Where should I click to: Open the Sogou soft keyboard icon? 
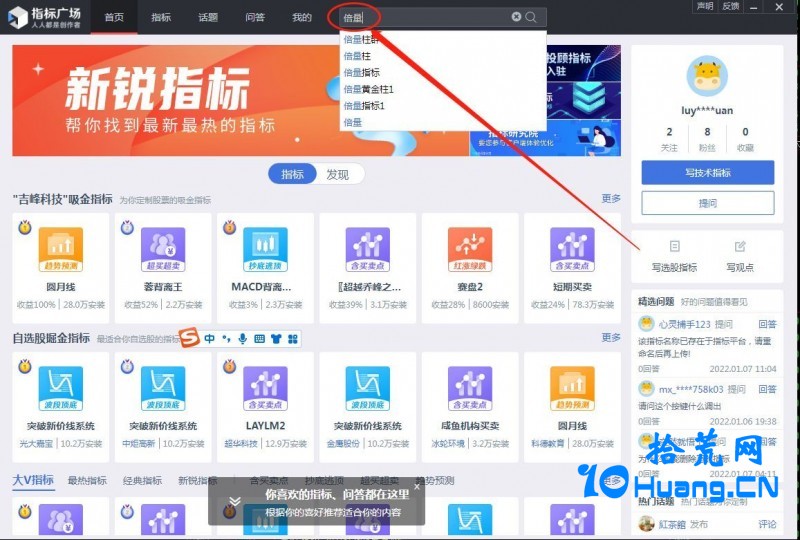point(259,338)
